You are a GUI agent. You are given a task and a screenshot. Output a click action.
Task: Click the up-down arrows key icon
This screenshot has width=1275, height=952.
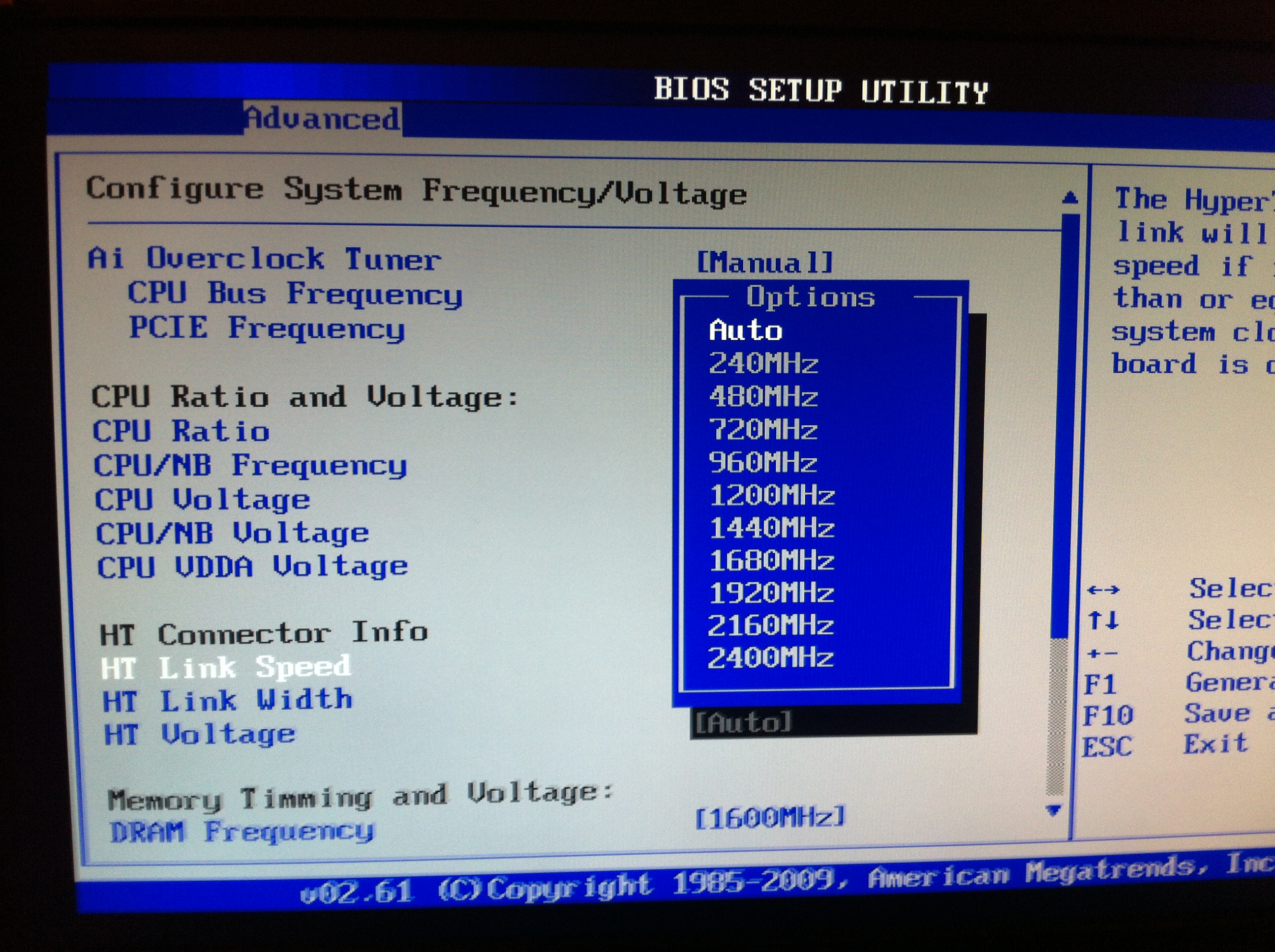[1103, 621]
